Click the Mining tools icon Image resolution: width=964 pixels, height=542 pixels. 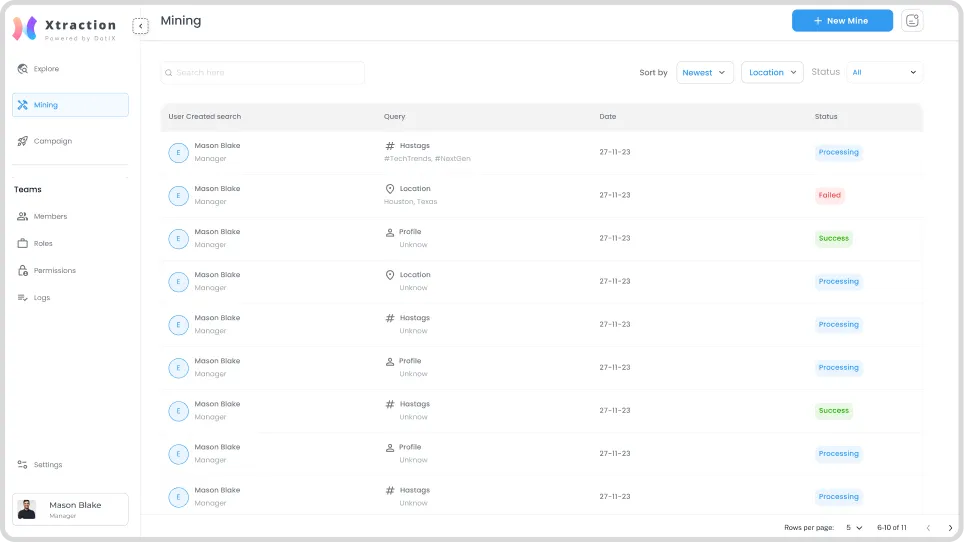tap(23, 105)
